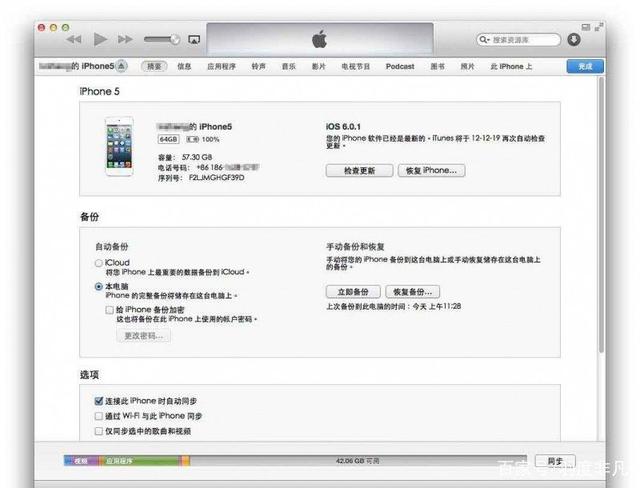This screenshot has width=640, height=488.
Task: Open the Podcast tab
Action: tap(400, 66)
